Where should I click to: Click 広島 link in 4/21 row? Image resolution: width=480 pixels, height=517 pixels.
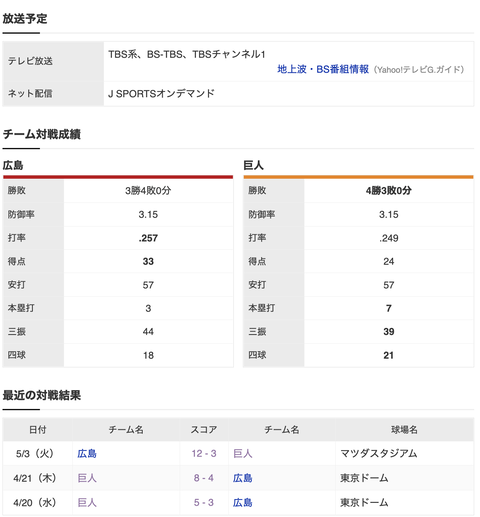pyautogui.click(x=243, y=478)
